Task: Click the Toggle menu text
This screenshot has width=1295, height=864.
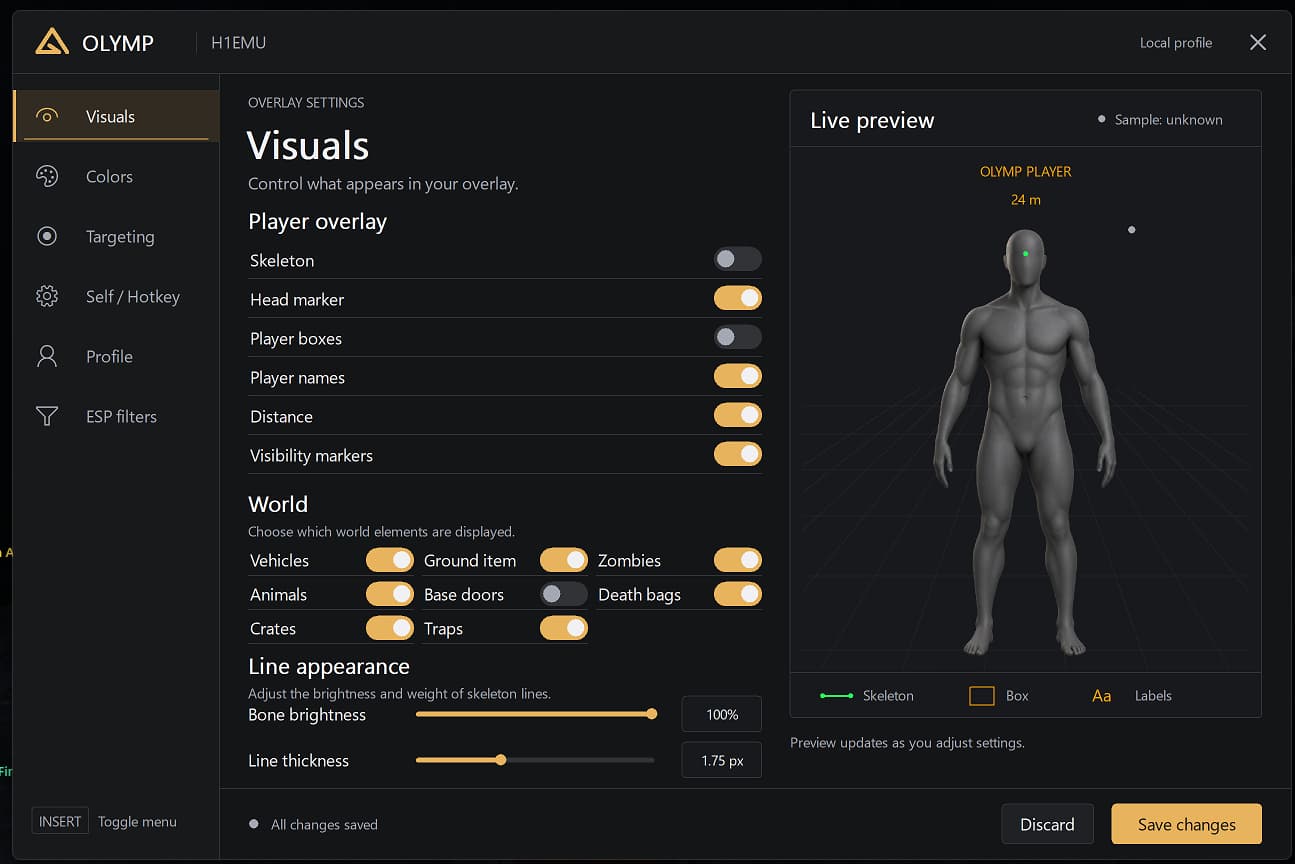Action: pyautogui.click(x=137, y=821)
